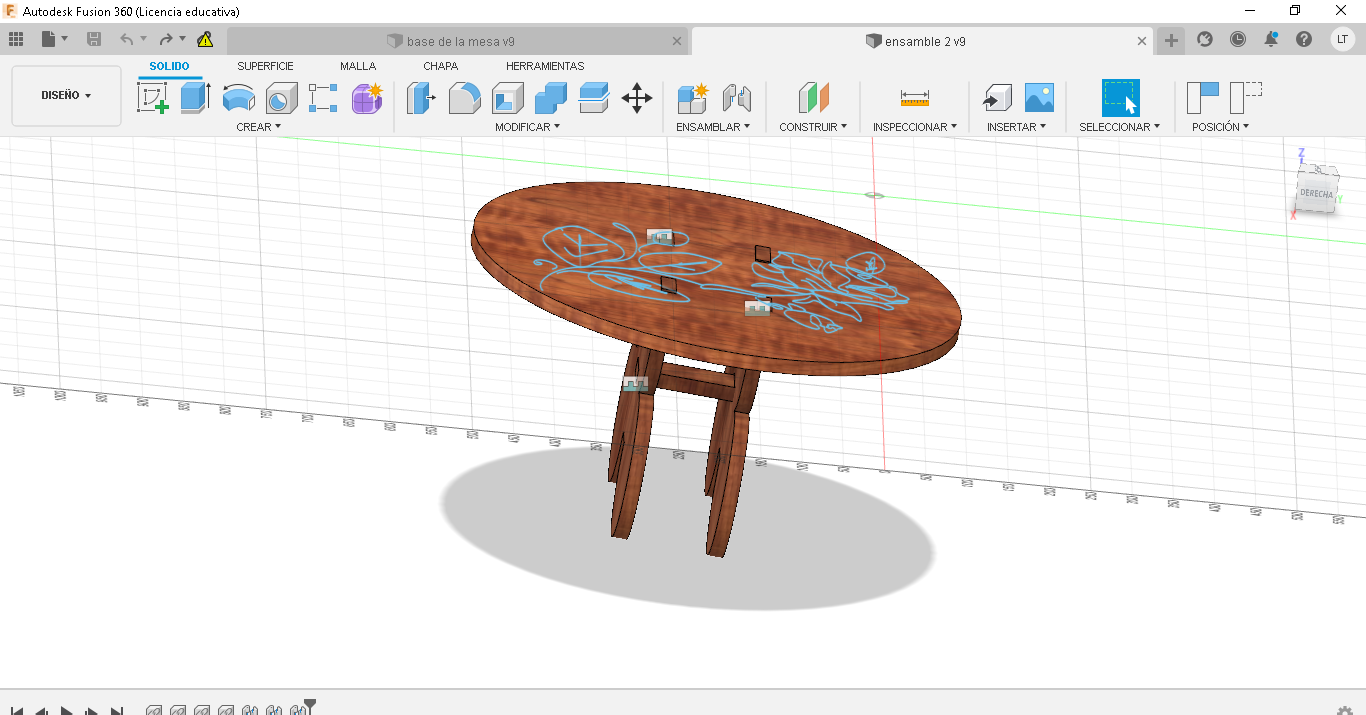
Task: Open the DISEÑO workspace dropdown
Action: tap(66, 96)
